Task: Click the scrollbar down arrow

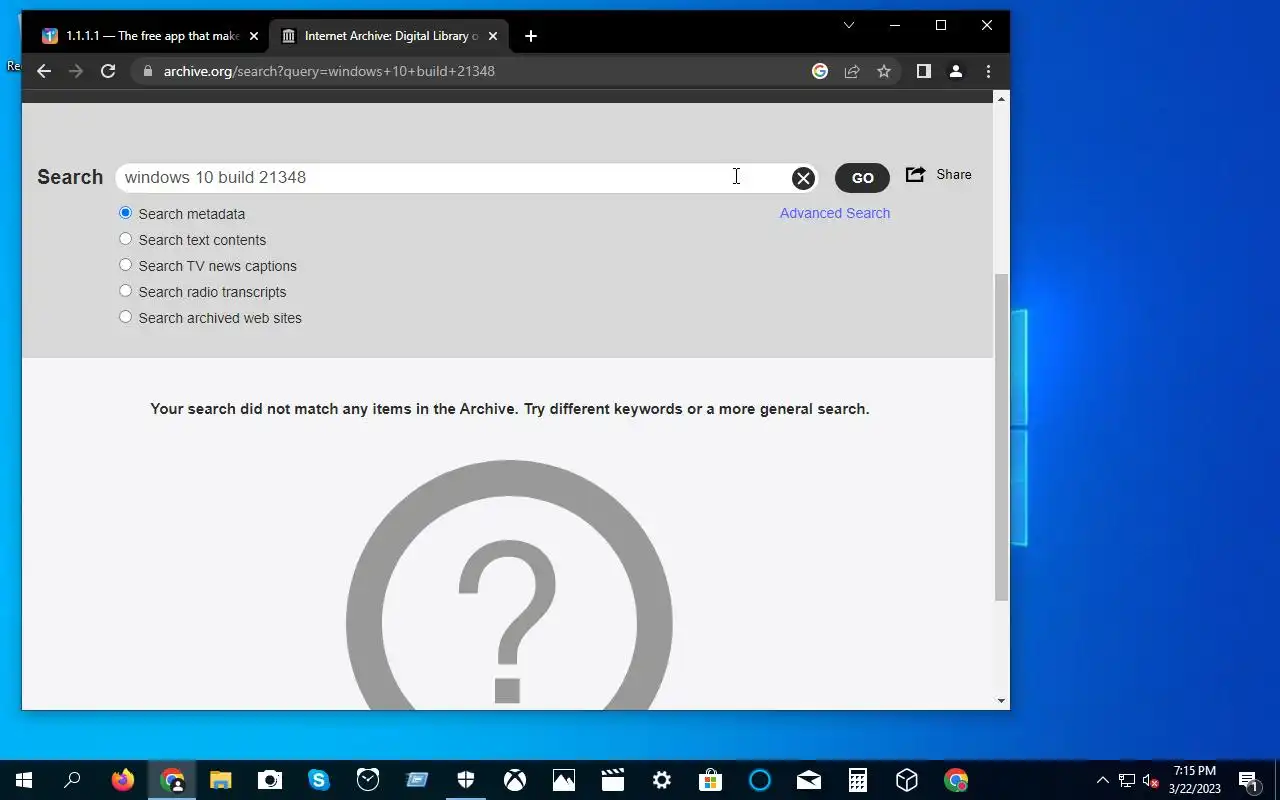Action: point(1002,701)
